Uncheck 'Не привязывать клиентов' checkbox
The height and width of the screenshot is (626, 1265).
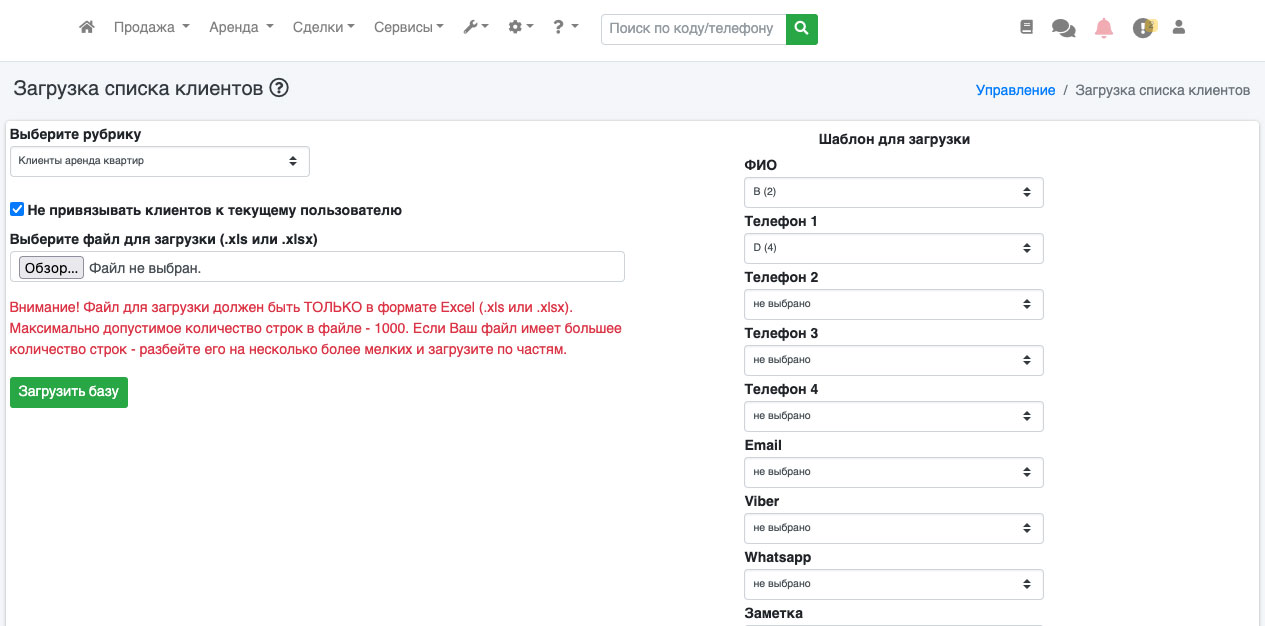click(17, 210)
